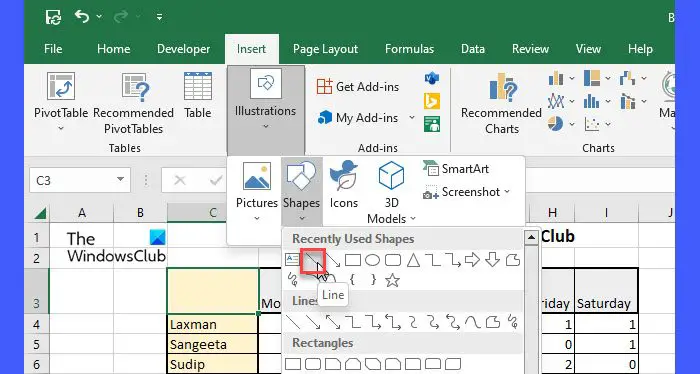Select column header H

[x=552, y=213]
